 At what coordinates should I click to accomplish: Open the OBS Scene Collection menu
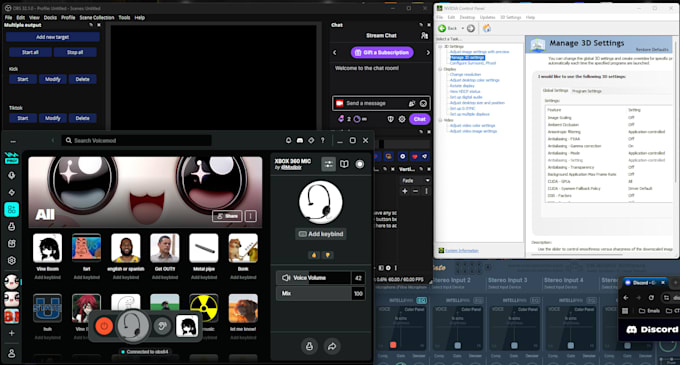click(x=97, y=17)
